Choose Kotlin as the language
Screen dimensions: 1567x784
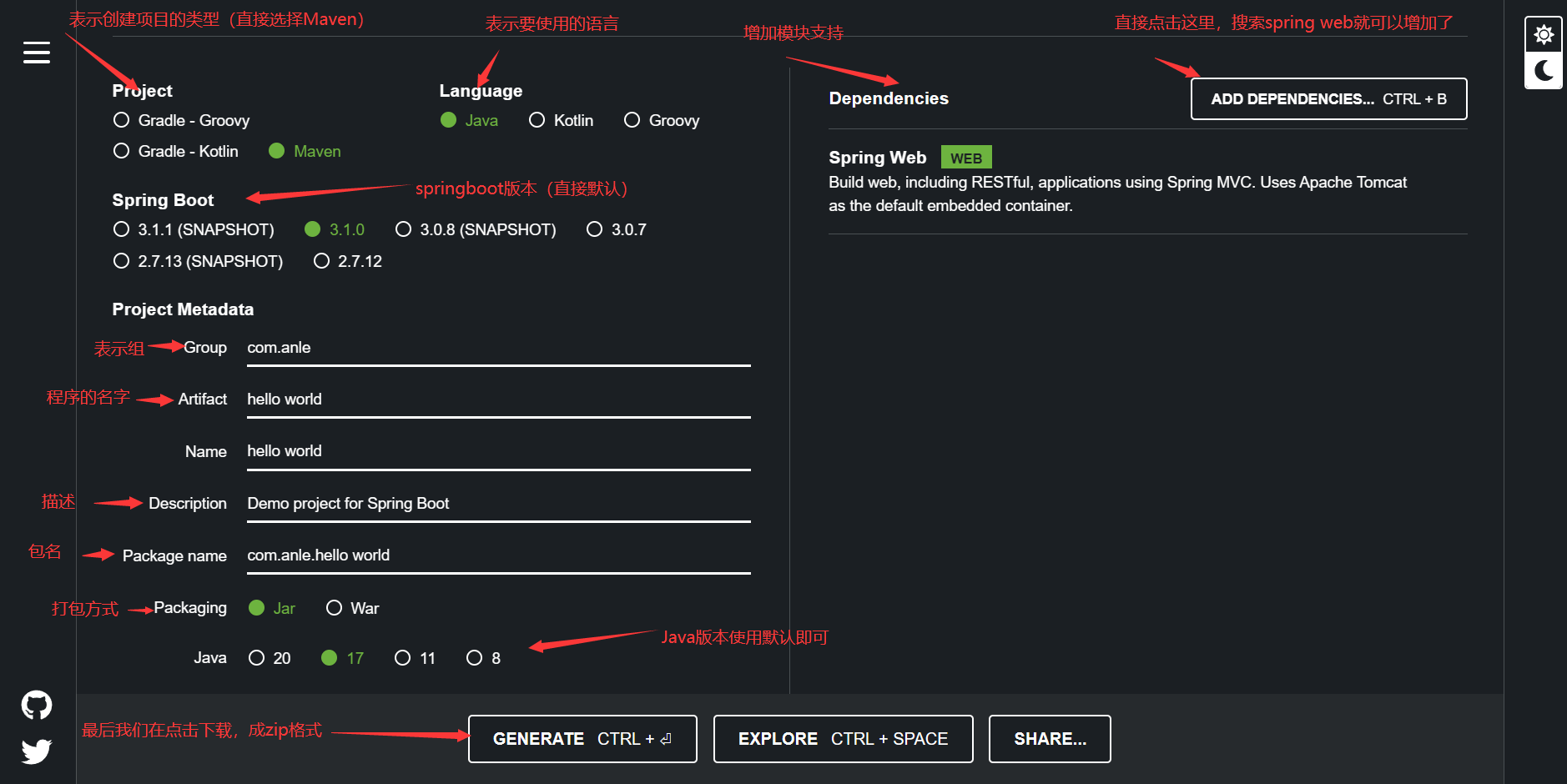pyautogui.click(x=562, y=120)
